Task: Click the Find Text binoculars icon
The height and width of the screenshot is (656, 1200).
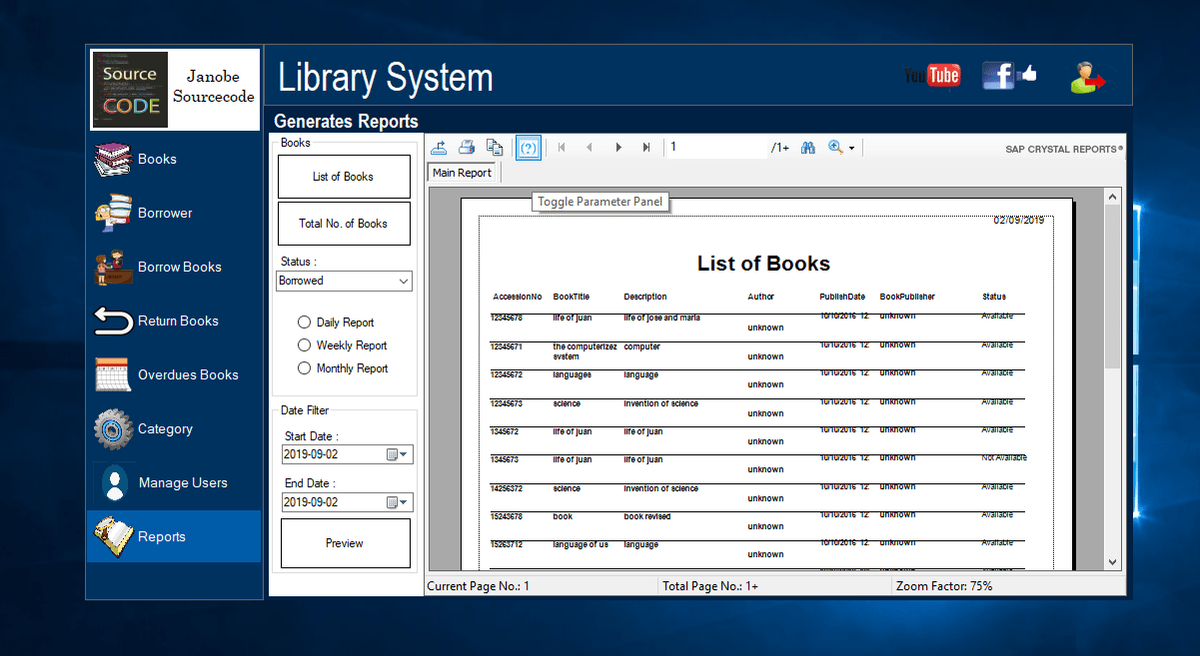Action: click(808, 147)
